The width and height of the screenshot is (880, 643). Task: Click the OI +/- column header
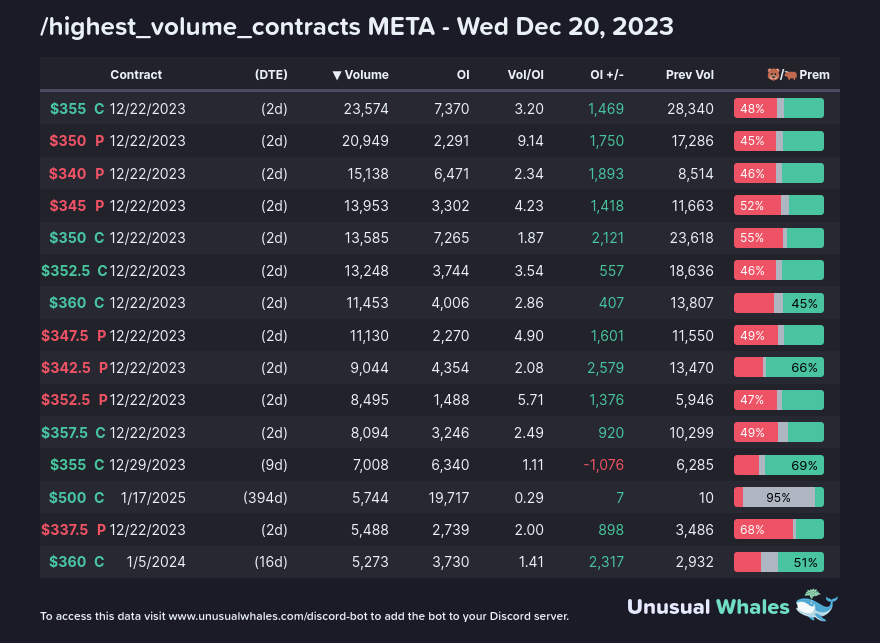click(606, 75)
